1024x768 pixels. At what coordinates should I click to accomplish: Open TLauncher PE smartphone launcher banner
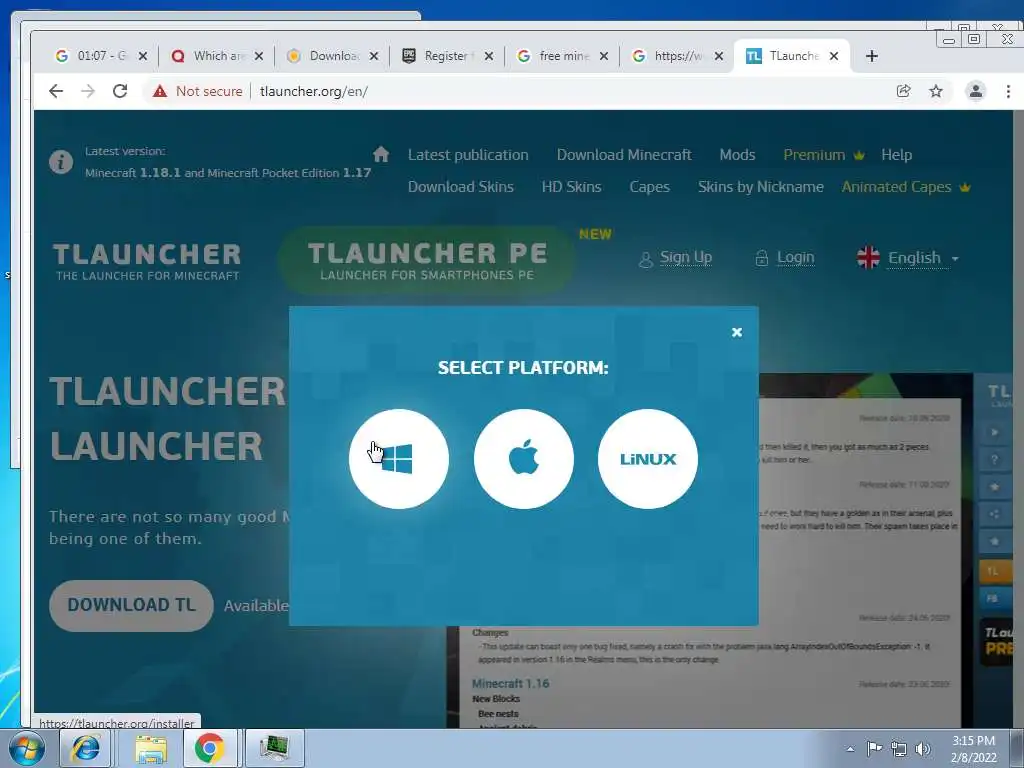click(x=427, y=260)
